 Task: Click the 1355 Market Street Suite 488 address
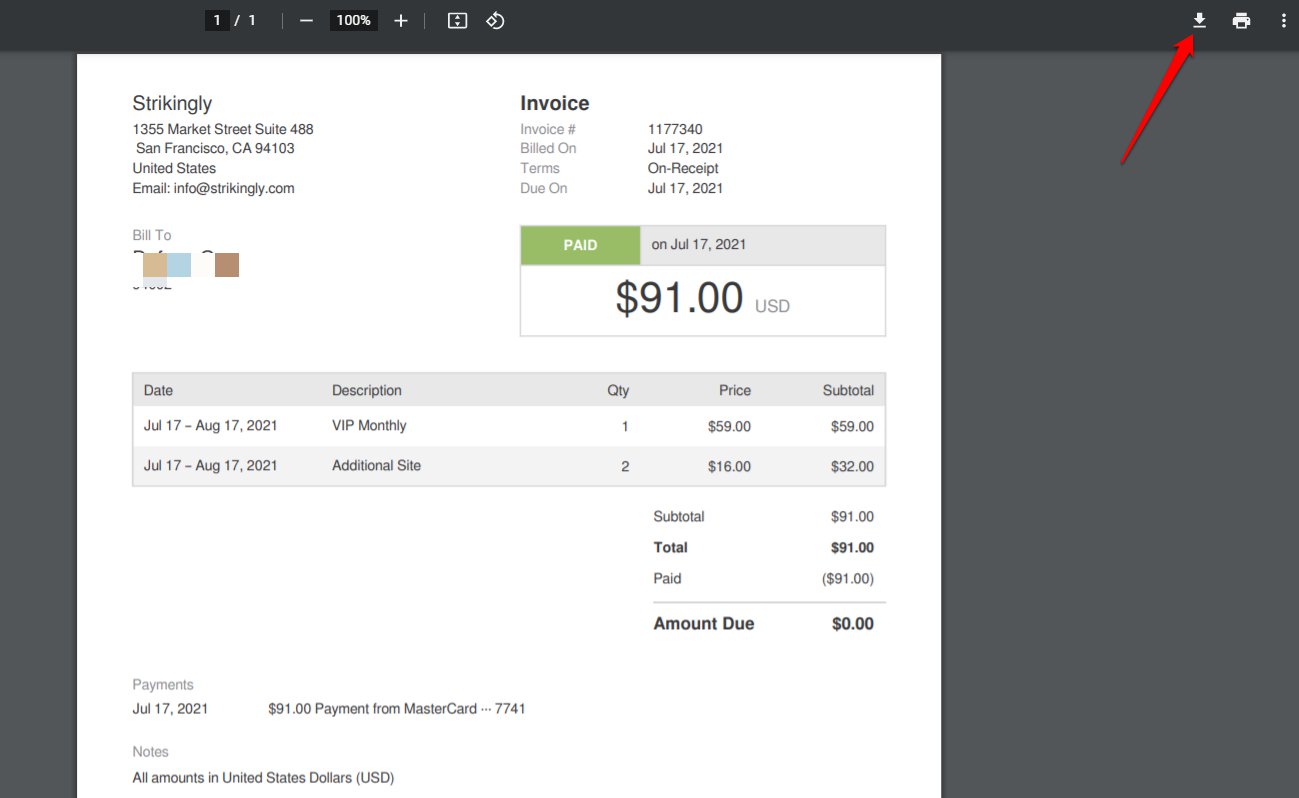(x=223, y=129)
